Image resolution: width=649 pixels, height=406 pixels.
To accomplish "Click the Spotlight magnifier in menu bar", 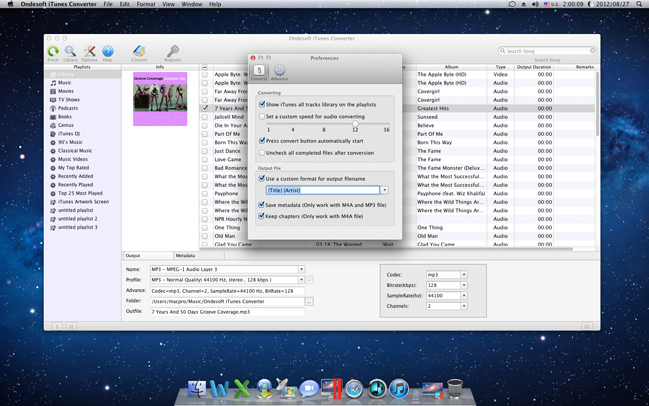I will [640, 4].
